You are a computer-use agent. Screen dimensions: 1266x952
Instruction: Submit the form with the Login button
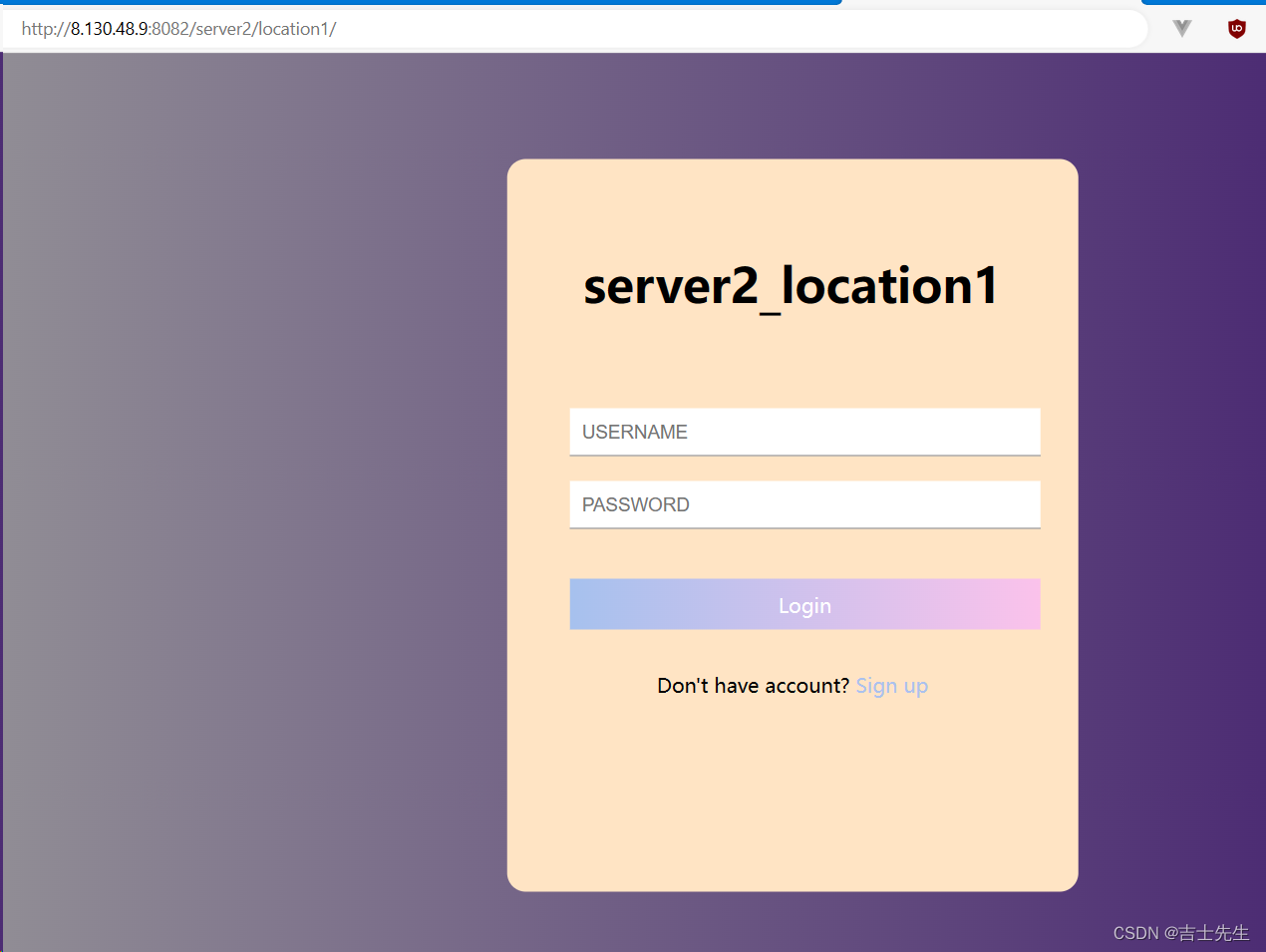point(804,604)
